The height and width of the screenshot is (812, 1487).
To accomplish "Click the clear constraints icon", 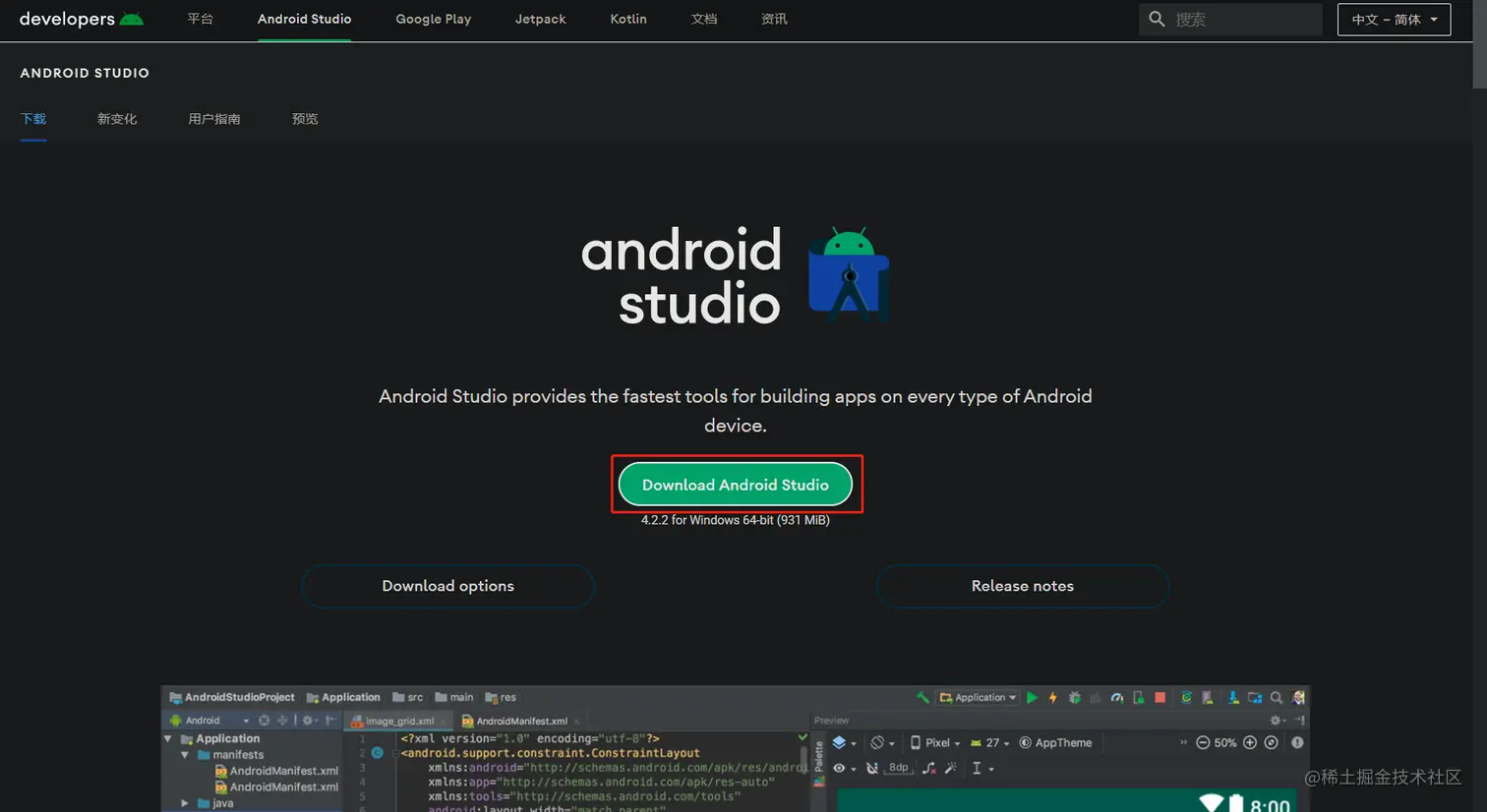I will click(x=928, y=769).
